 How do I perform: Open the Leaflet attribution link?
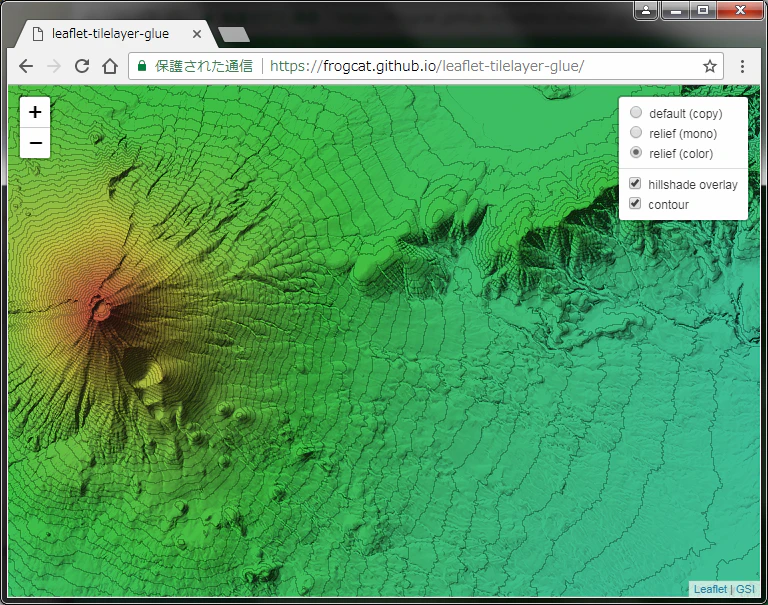click(x=710, y=589)
